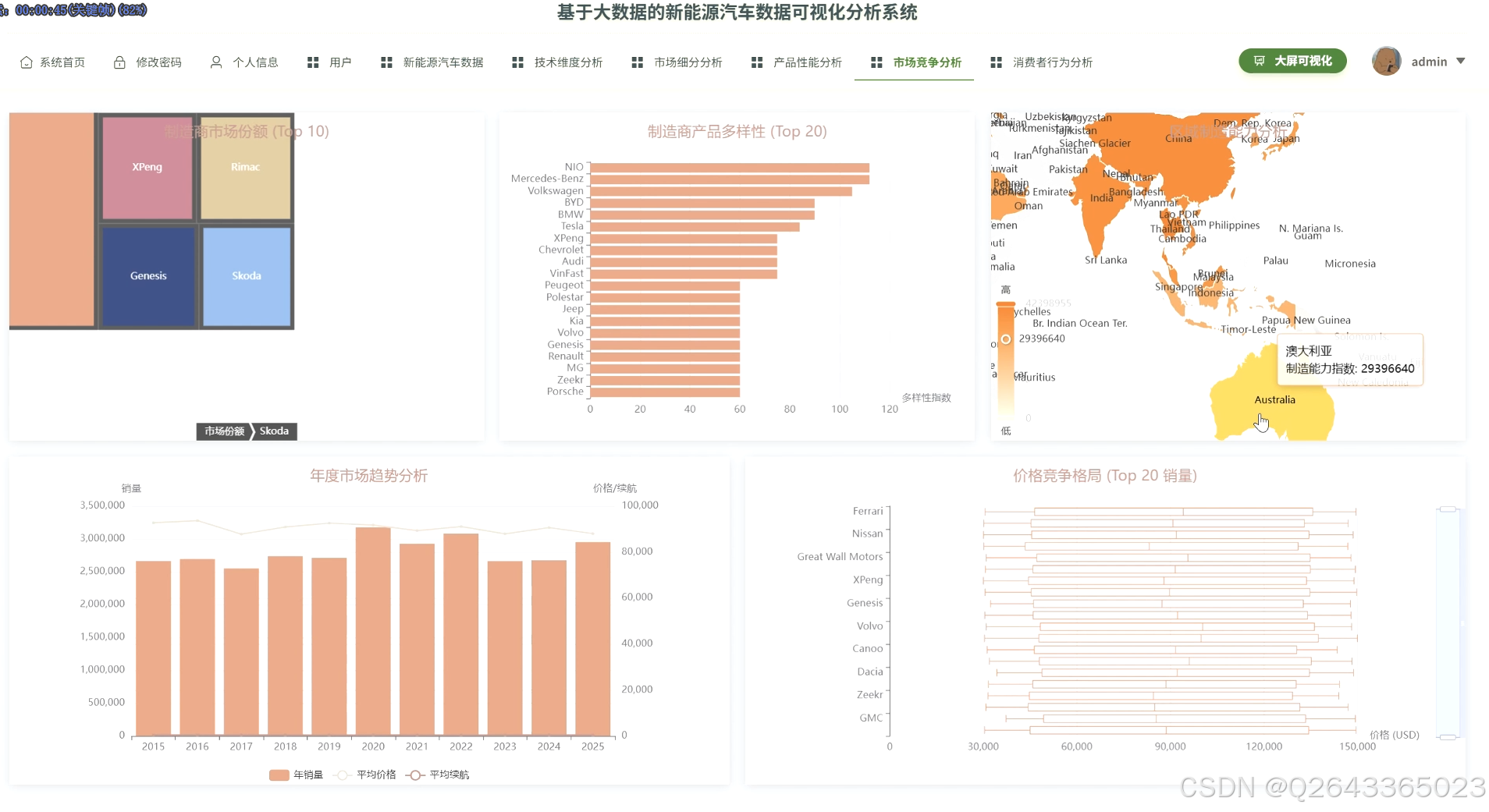Screen dimensions: 1489x812
Task: Click the grid icon beside 新能源汽车数据
Action: (x=386, y=62)
